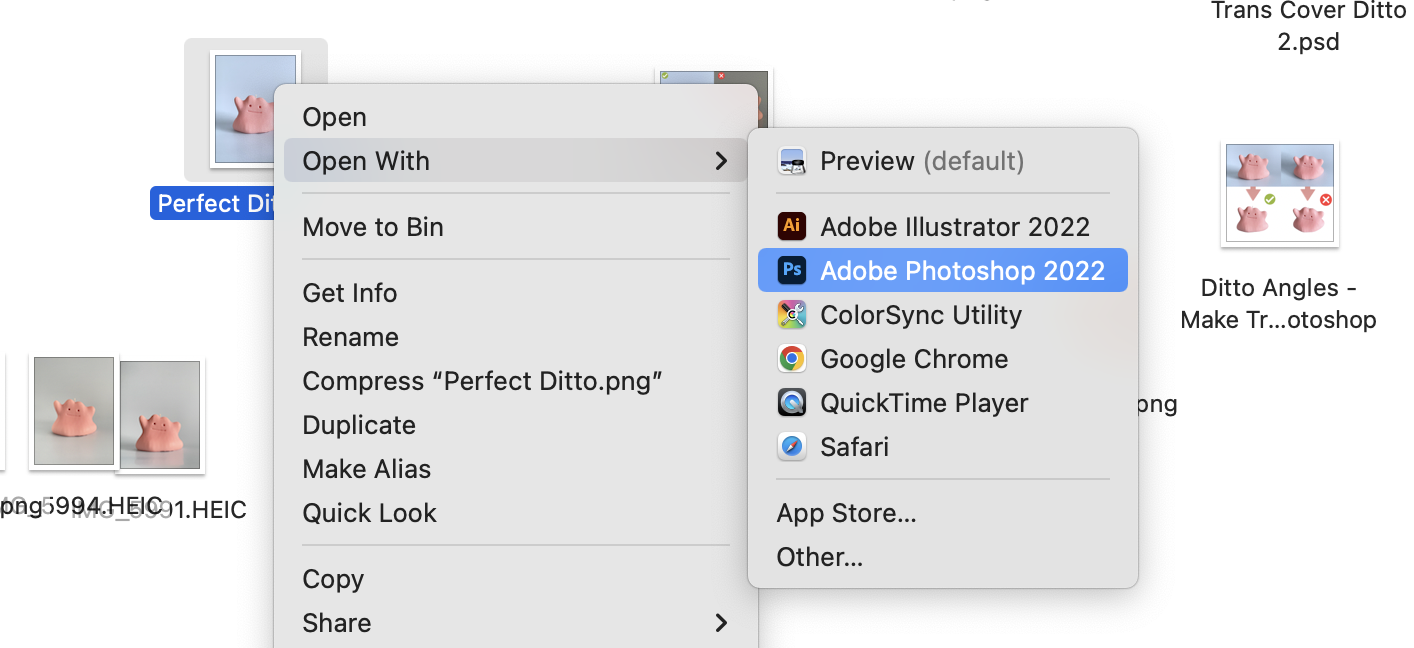Click the Safari compass icon
Viewport: 1414px width, 648px height.
click(792, 446)
